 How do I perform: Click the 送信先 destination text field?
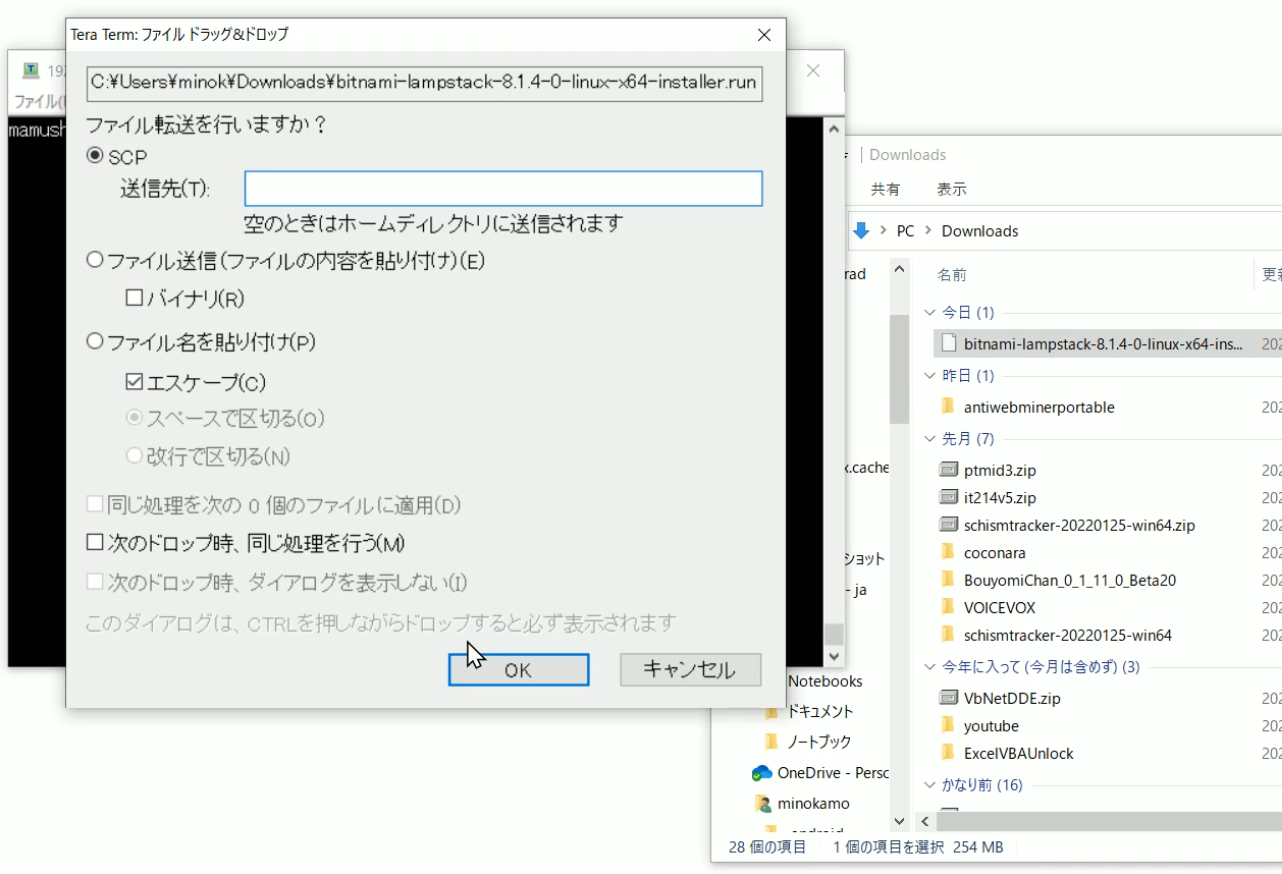coord(503,189)
